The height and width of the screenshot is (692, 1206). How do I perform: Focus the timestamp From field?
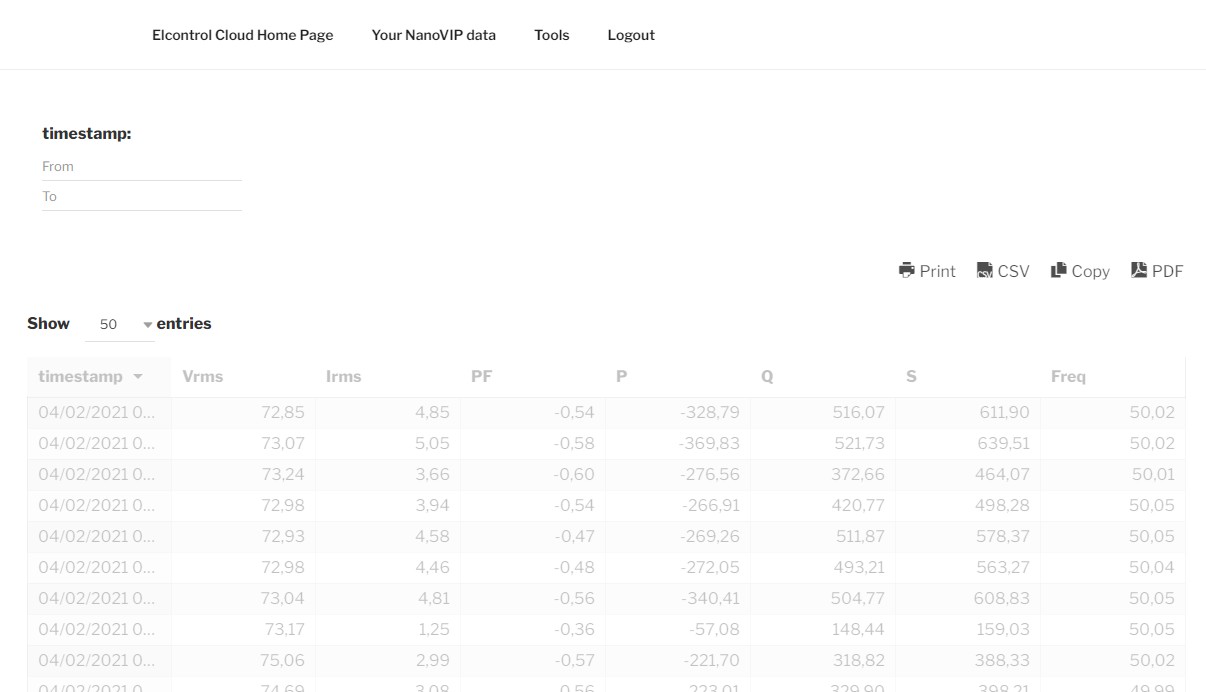tap(142, 167)
